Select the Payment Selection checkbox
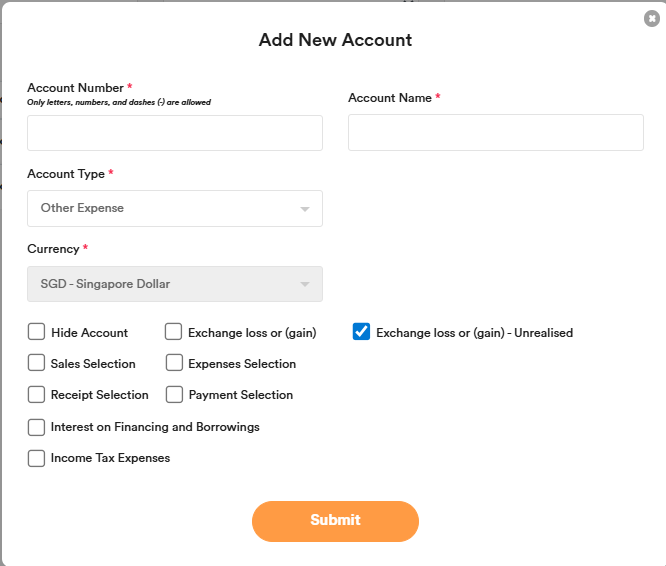 click(174, 394)
